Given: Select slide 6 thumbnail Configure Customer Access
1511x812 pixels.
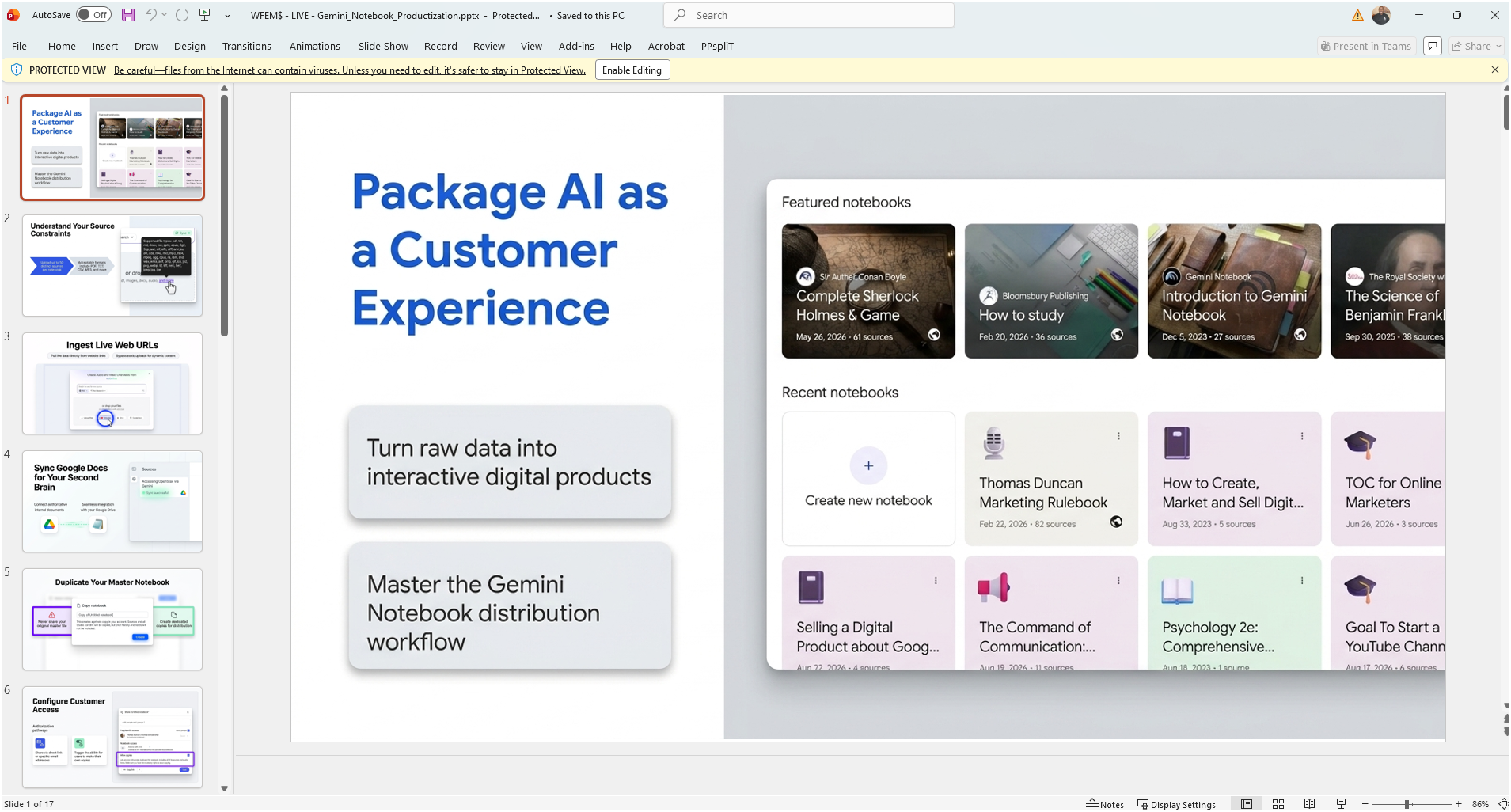Looking at the screenshot, I should coord(112,737).
